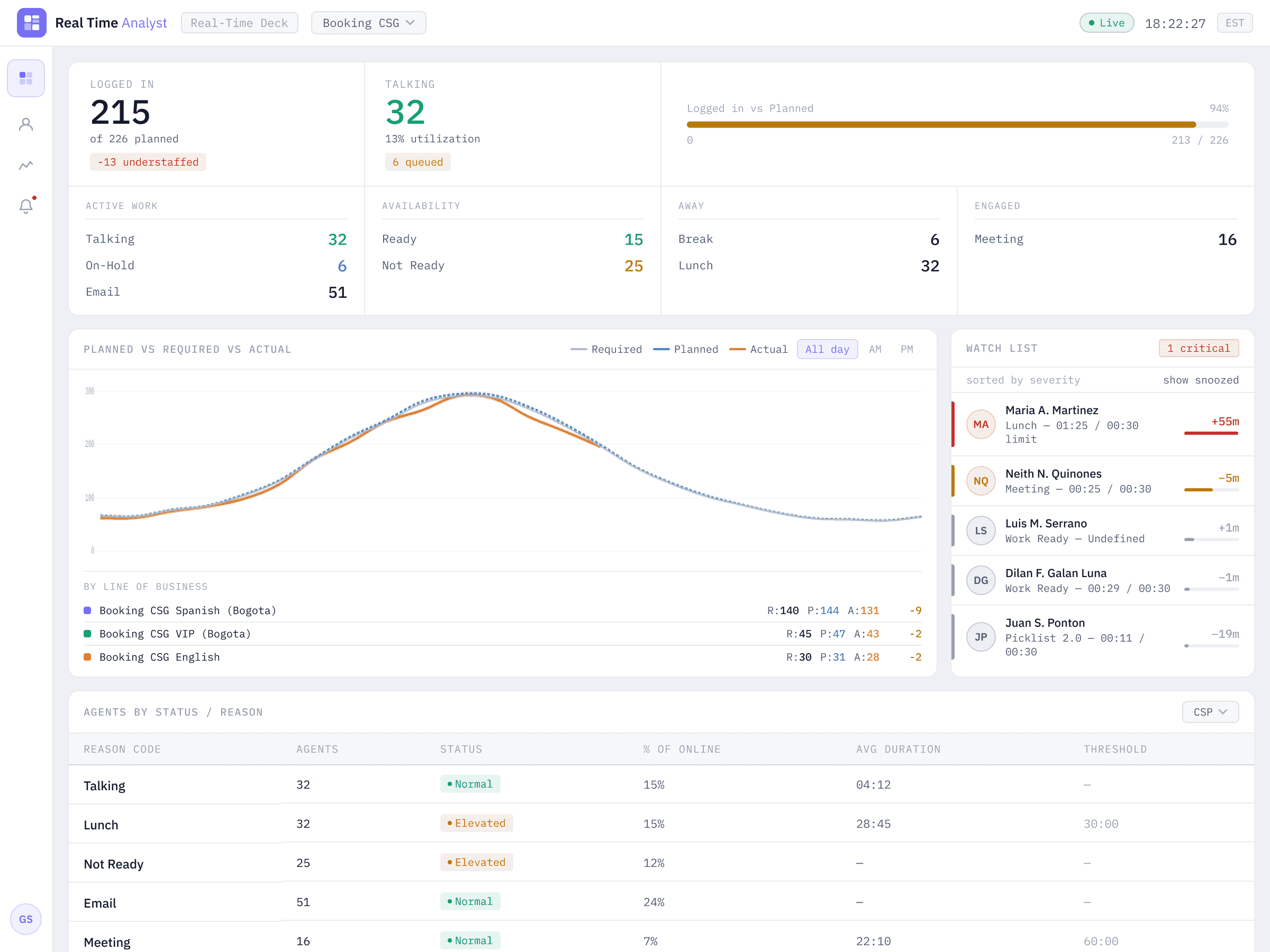Image resolution: width=1270 pixels, height=952 pixels.
Task: Select Maria A. Martinez's MA avatar
Action: (x=981, y=424)
